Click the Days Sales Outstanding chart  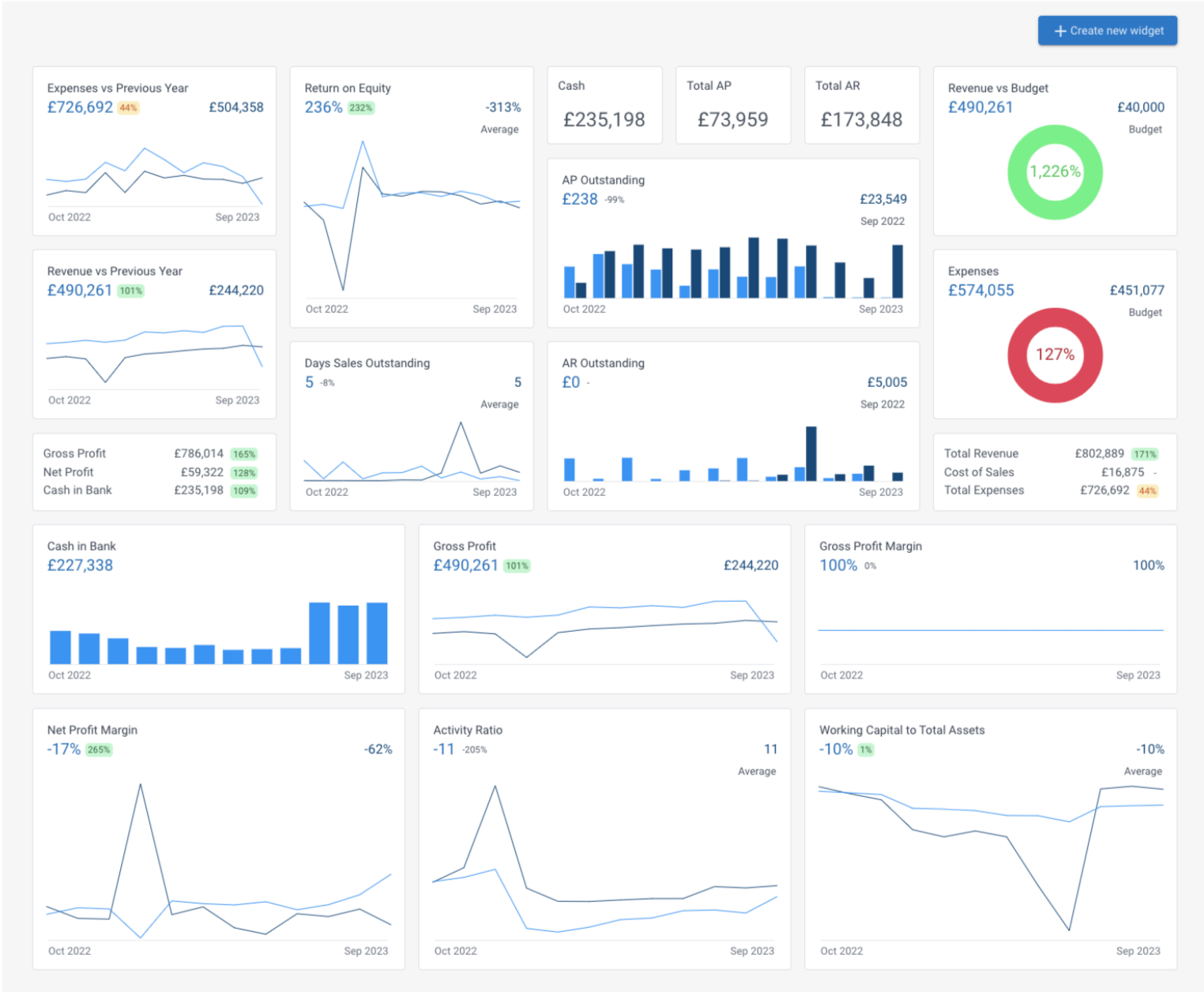(x=412, y=450)
